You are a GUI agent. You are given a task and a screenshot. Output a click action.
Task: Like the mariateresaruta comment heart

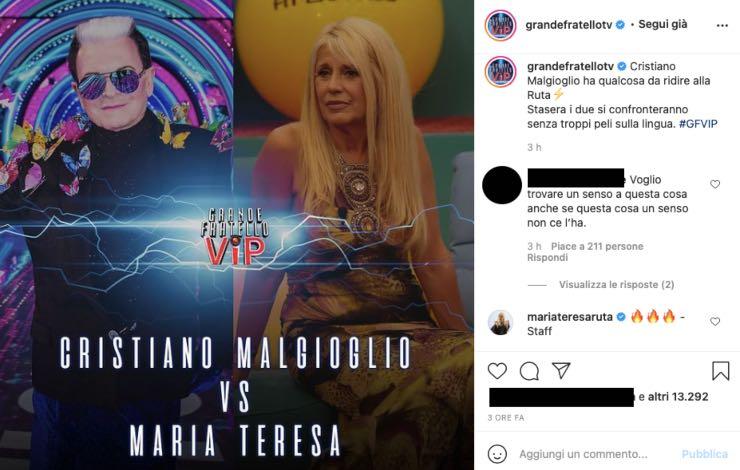pyautogui.click(x=715, y=321)
